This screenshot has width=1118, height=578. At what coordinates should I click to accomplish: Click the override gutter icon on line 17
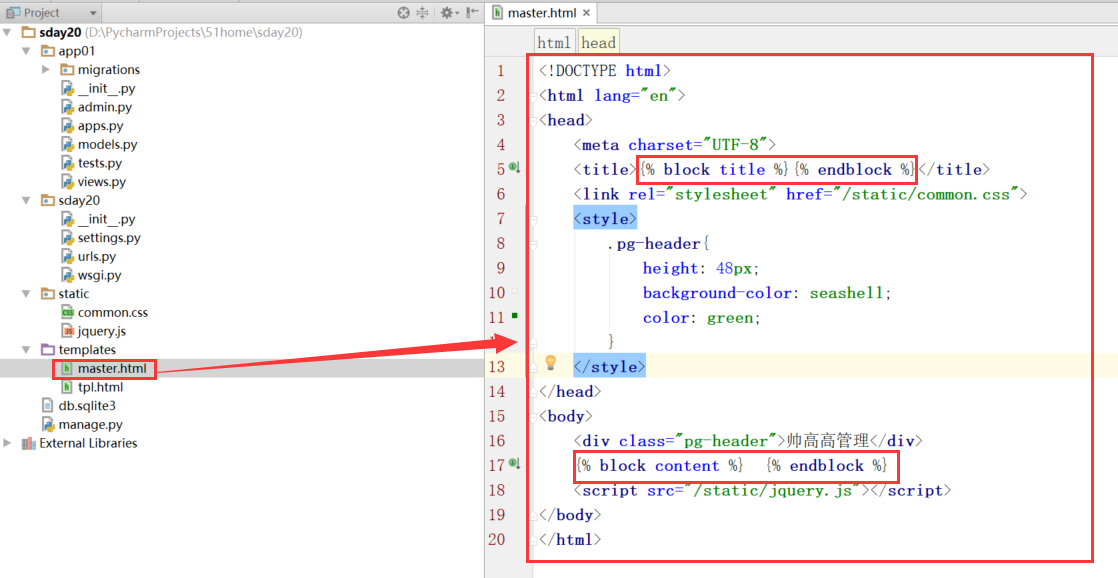(x=515, y=464)
